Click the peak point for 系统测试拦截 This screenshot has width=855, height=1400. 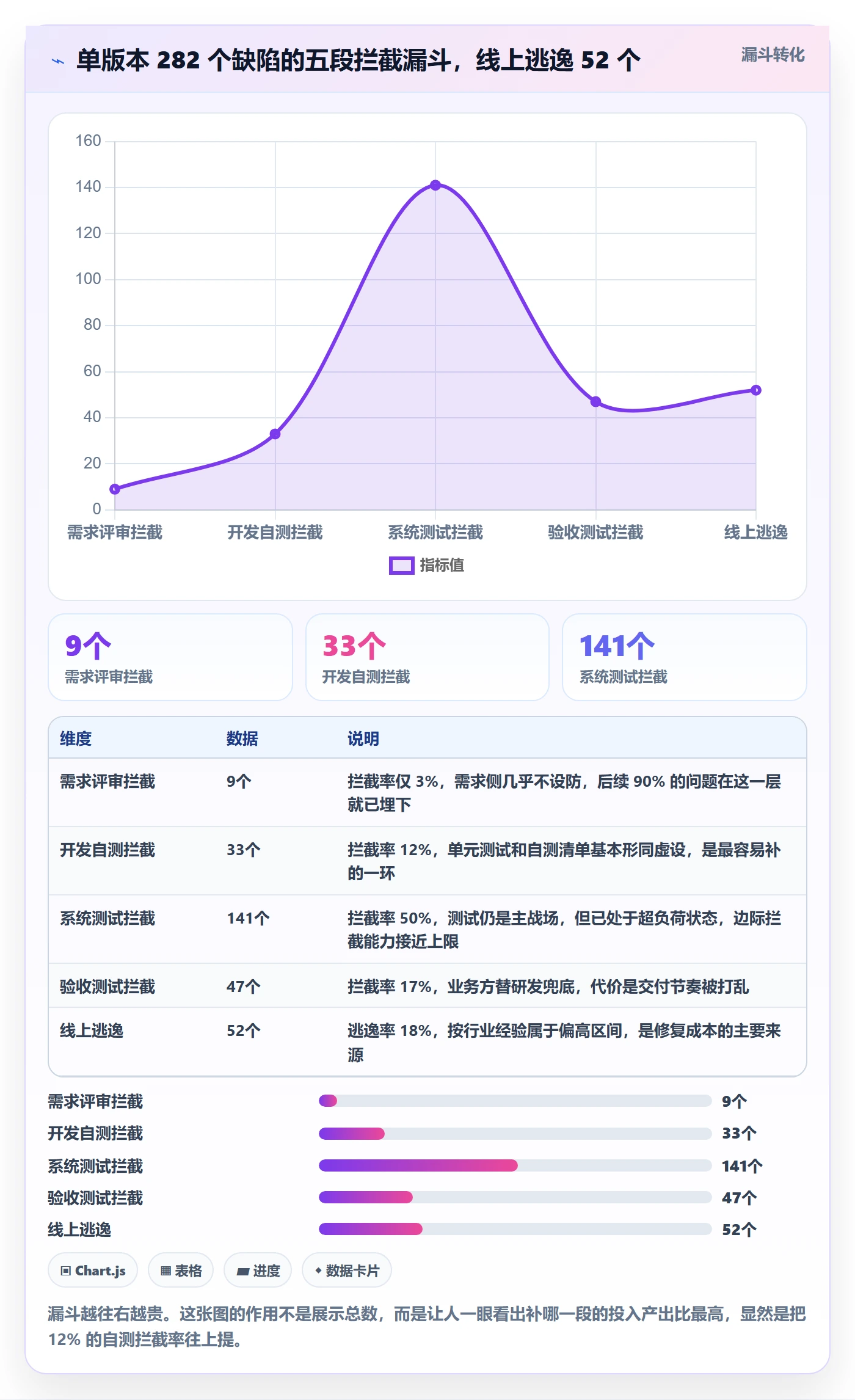pyautogui.click(x=435, y=185)
